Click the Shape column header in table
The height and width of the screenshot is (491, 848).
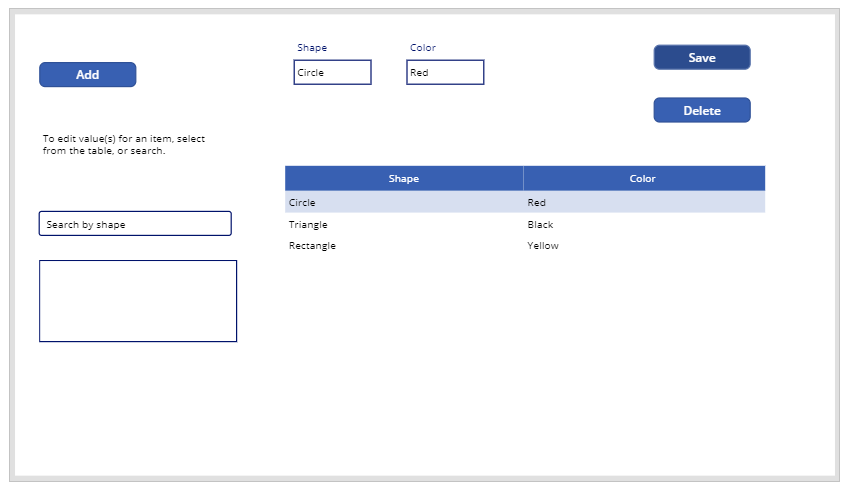click(x=404, y=178)
